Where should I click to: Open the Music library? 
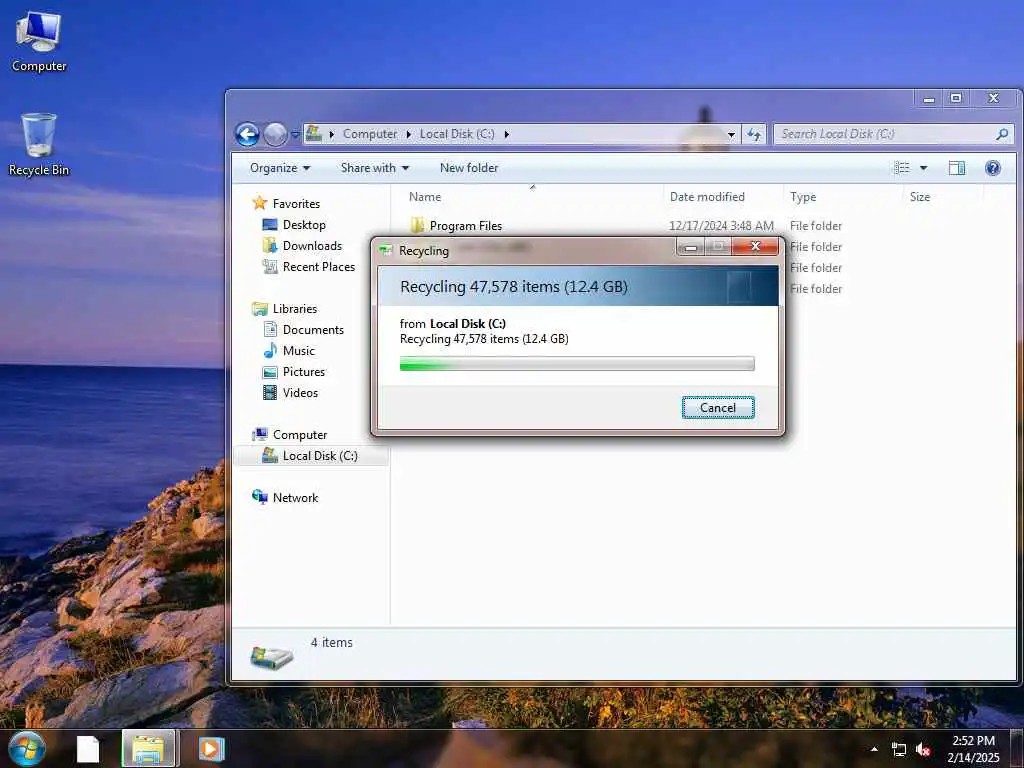pos(298,351)
